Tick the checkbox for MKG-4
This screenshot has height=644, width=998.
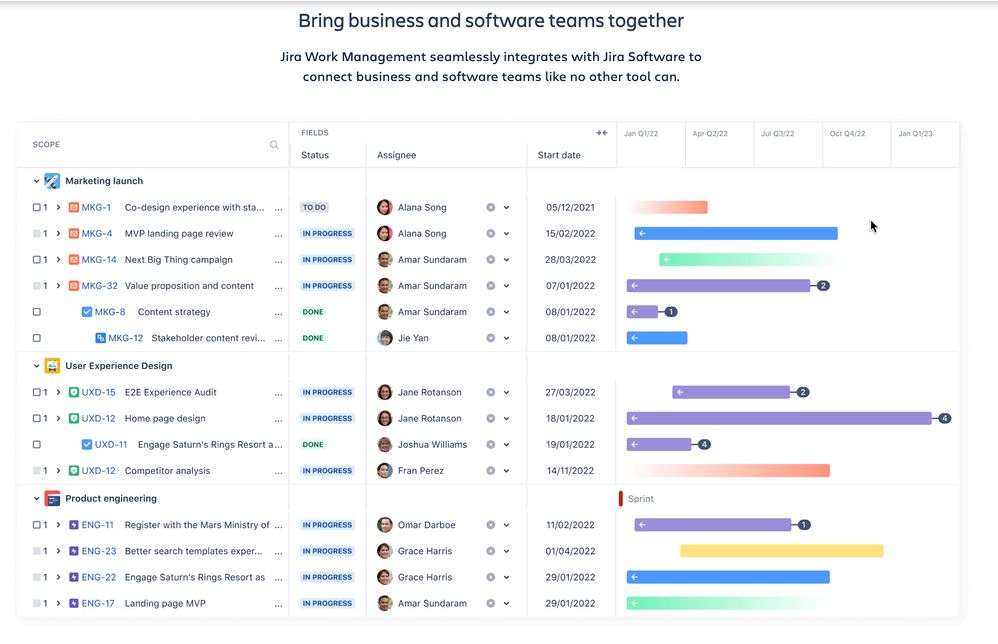(x=36, y=234)
